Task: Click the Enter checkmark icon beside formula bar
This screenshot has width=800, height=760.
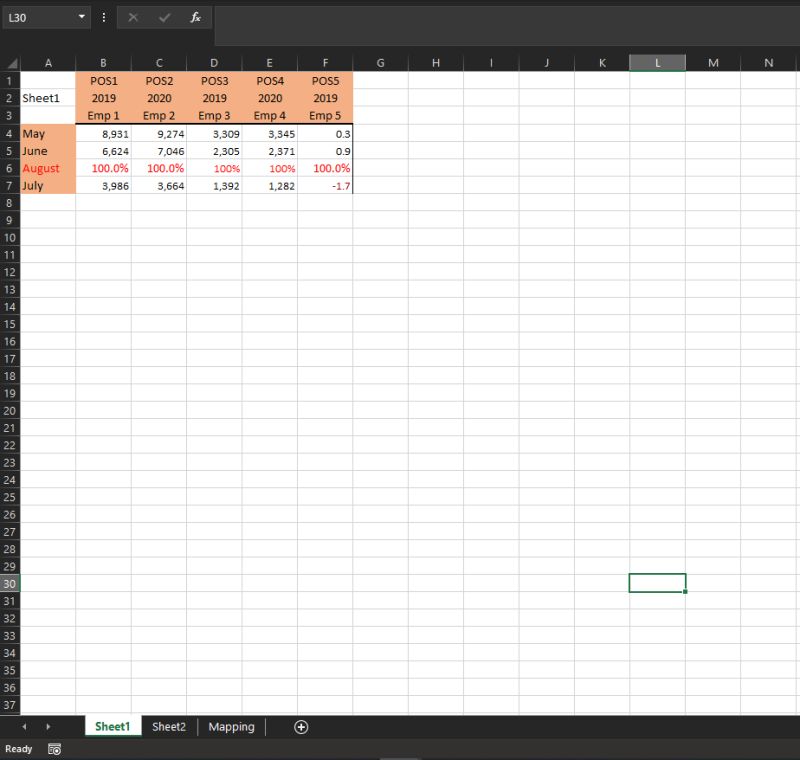Action: coord(165,17)
